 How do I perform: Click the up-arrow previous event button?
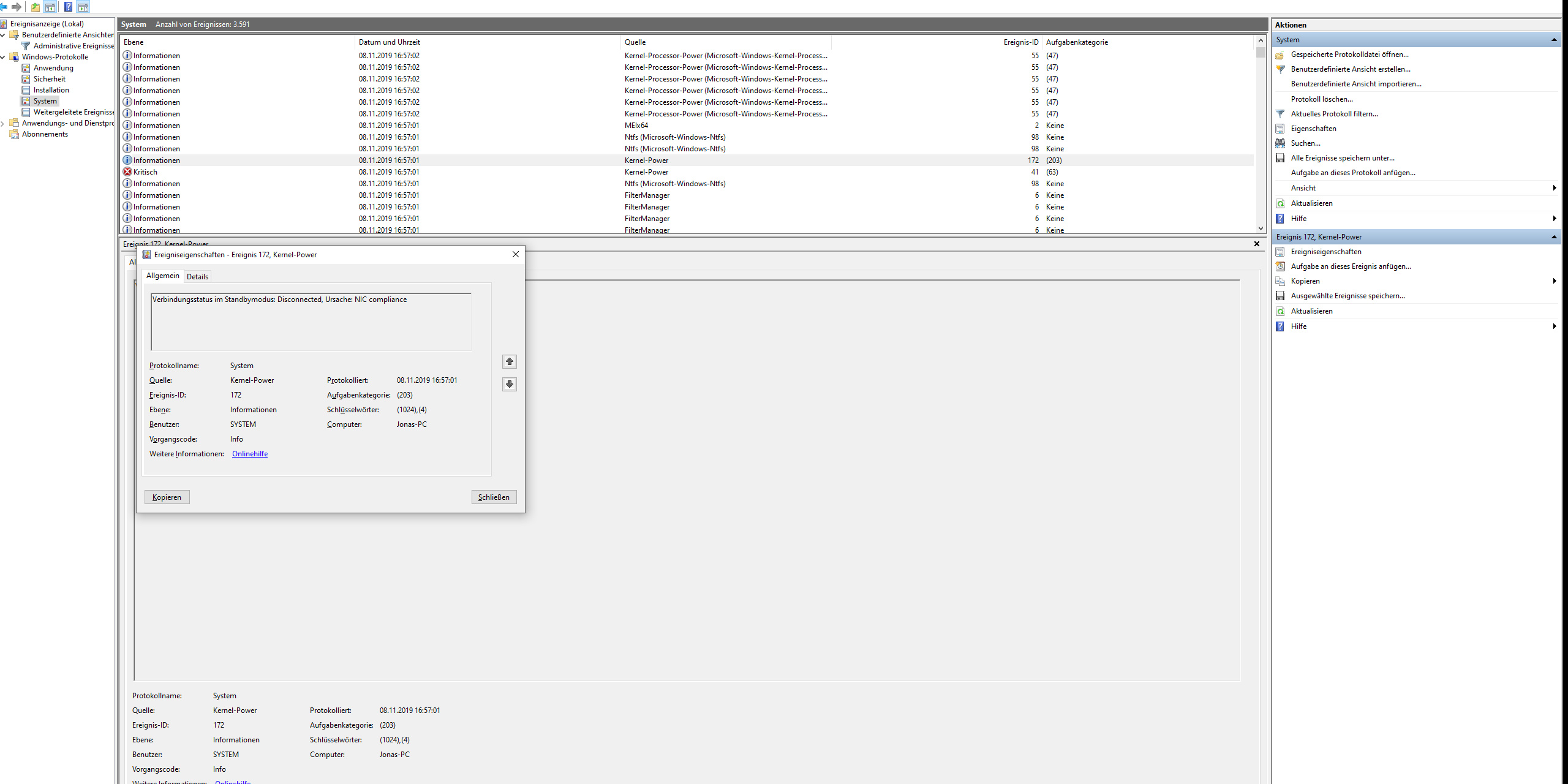tap(509, 361)
